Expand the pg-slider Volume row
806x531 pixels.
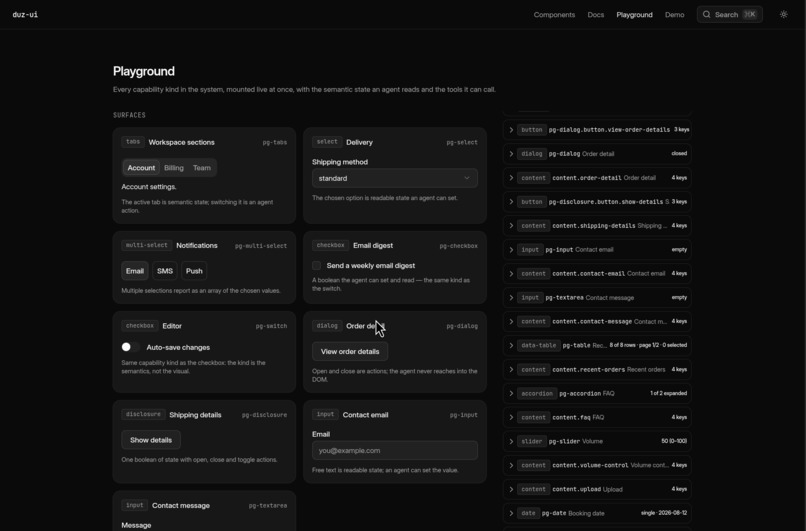pos(597,441)
